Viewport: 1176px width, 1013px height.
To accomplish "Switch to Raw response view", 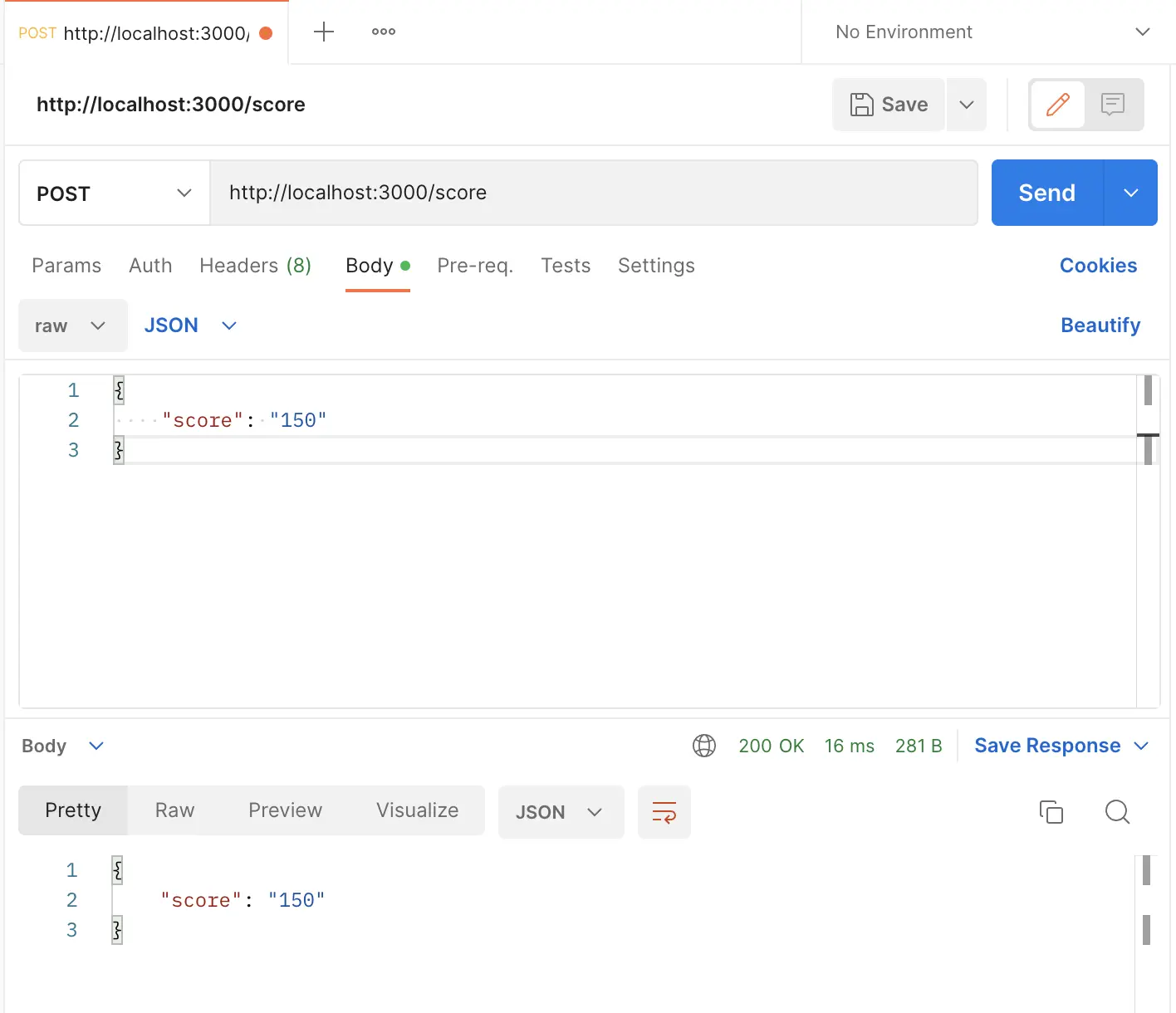I will [174, 810].
